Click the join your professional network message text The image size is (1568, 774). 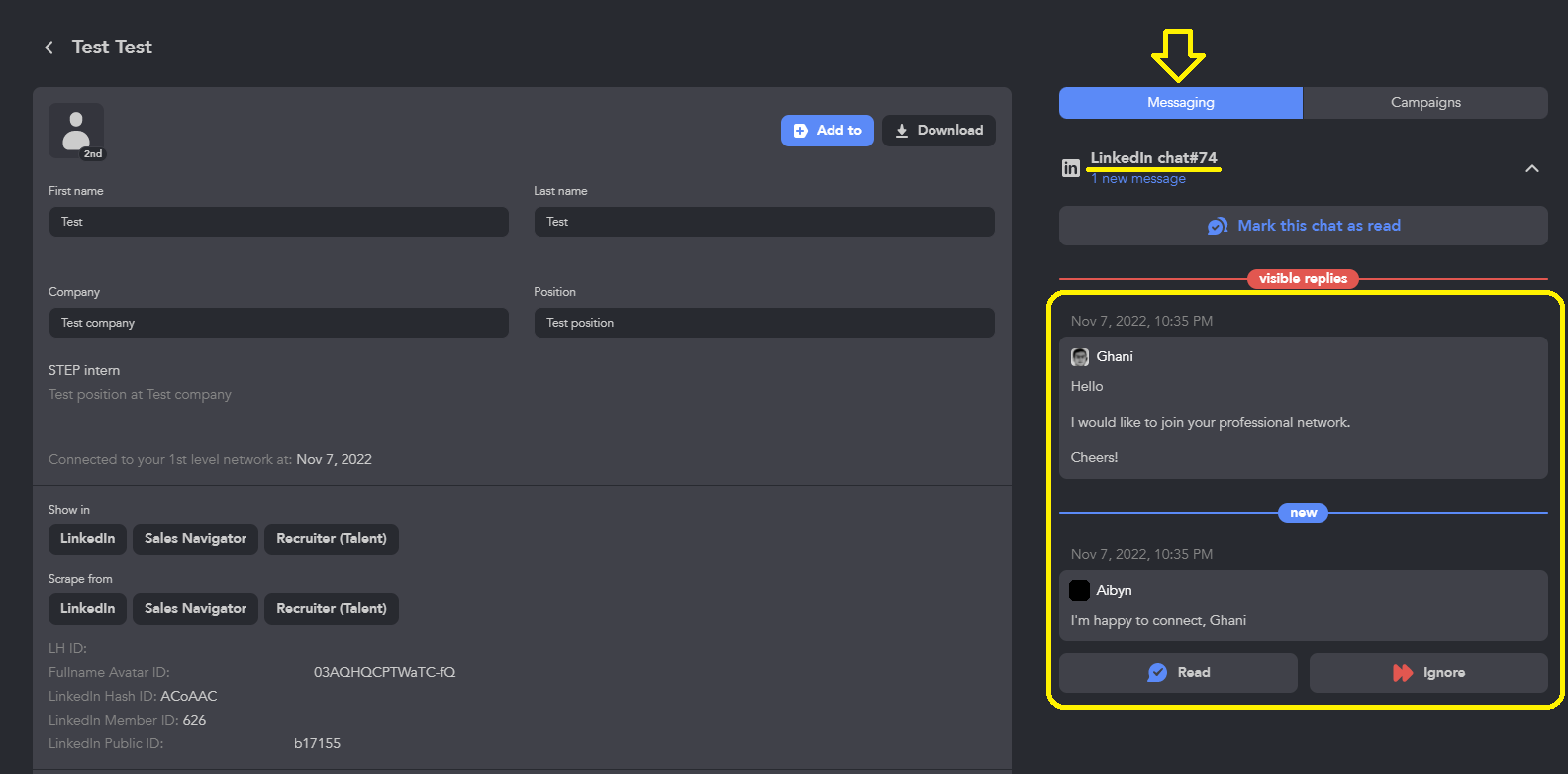1211,422
